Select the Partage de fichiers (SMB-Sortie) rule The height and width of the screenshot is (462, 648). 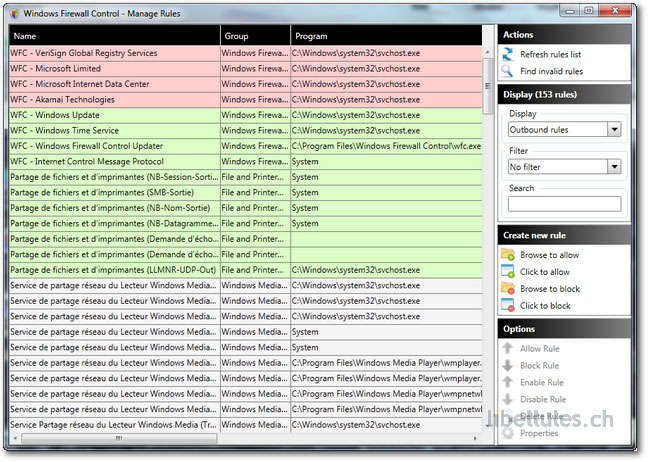[x=245, y=193]
